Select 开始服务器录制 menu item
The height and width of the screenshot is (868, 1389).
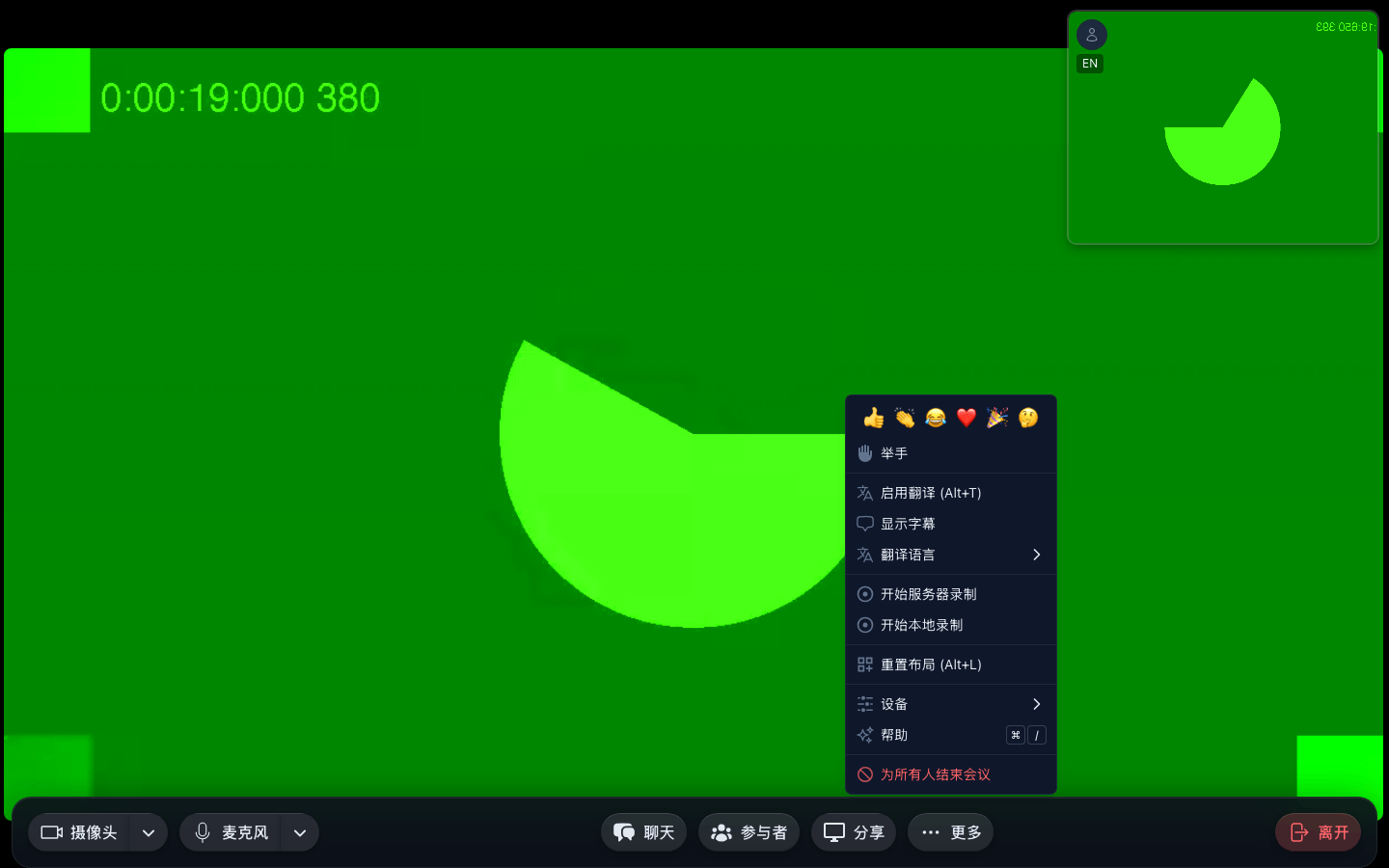pyautogui.click(x=951, y=594)
